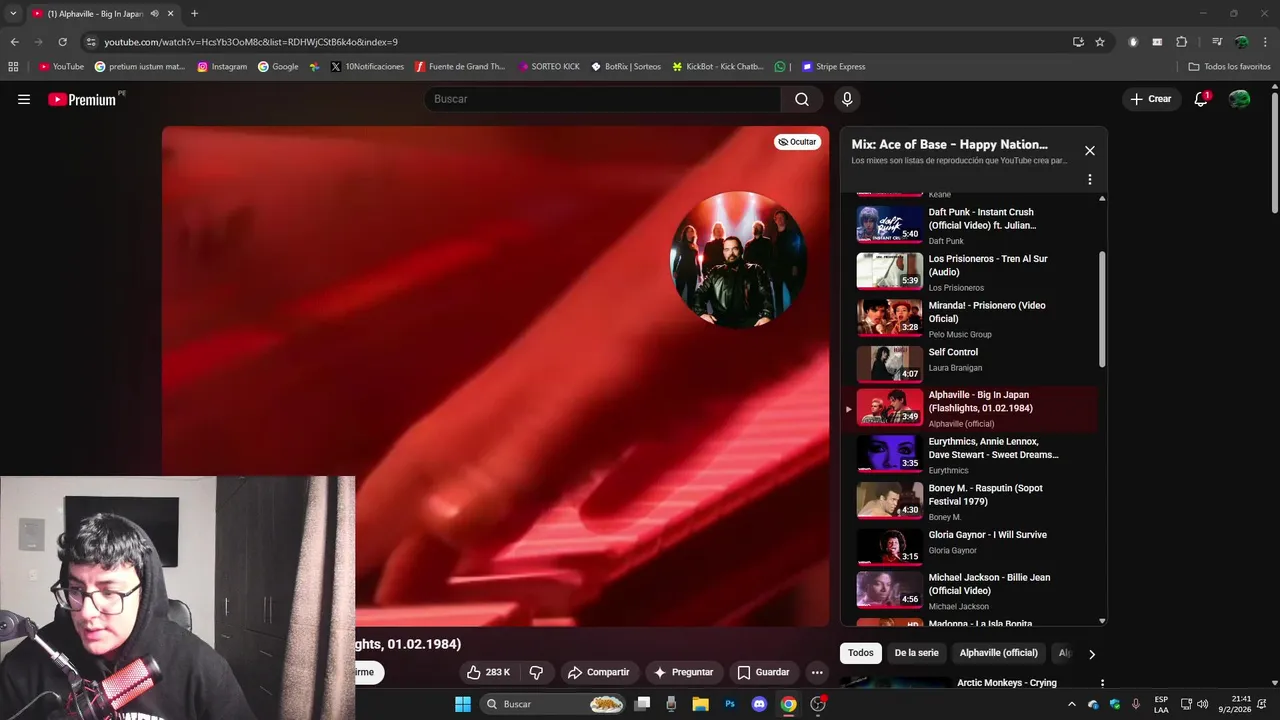1280x720 pixels.
Task: Close the Mix playlist panel
Action: pos(1090,151)
